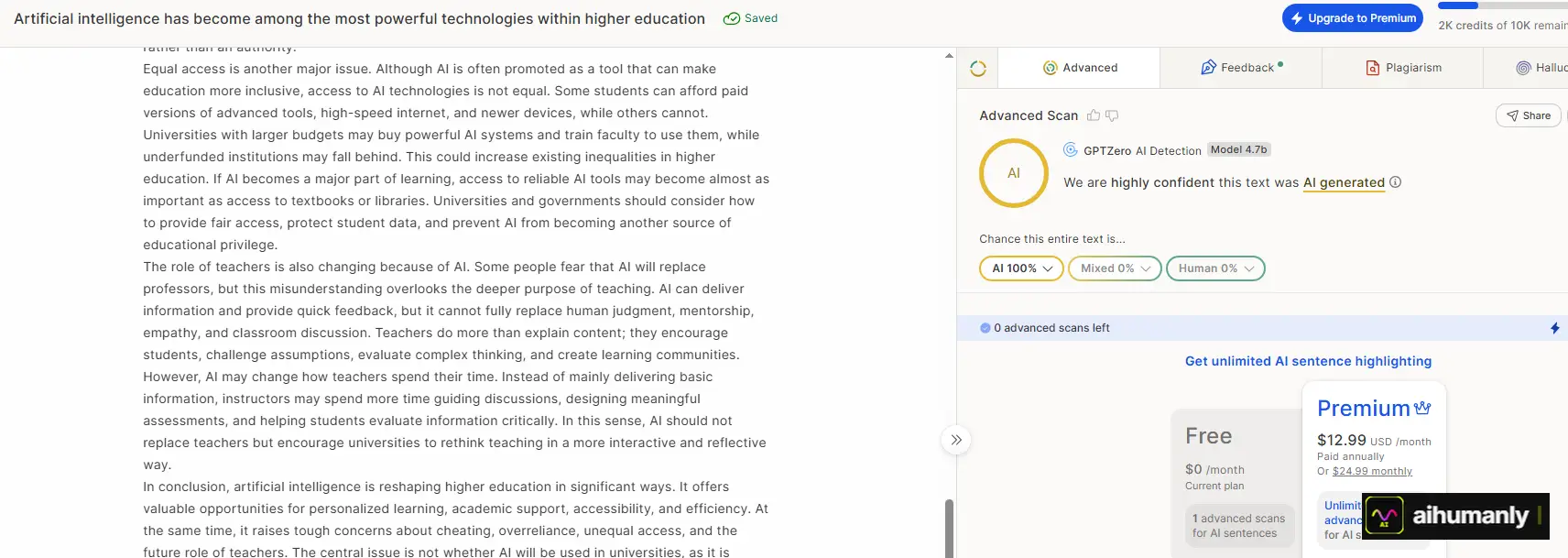Click the thumbs down icon beside Advanced Scan

point(1112,115)
